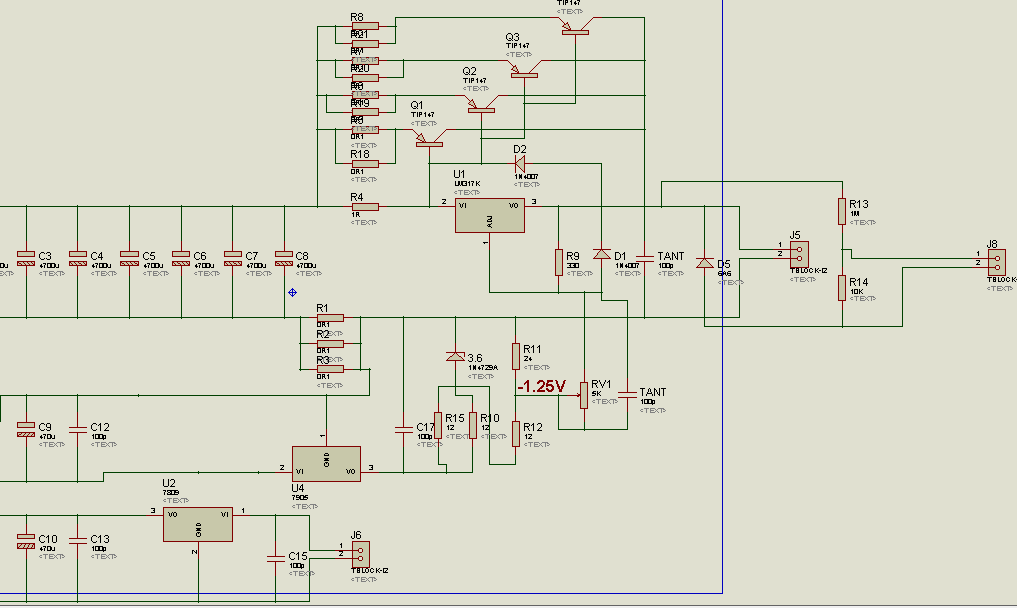Click the C13 capacitor symbol
1017x608 pixels.
78,541
